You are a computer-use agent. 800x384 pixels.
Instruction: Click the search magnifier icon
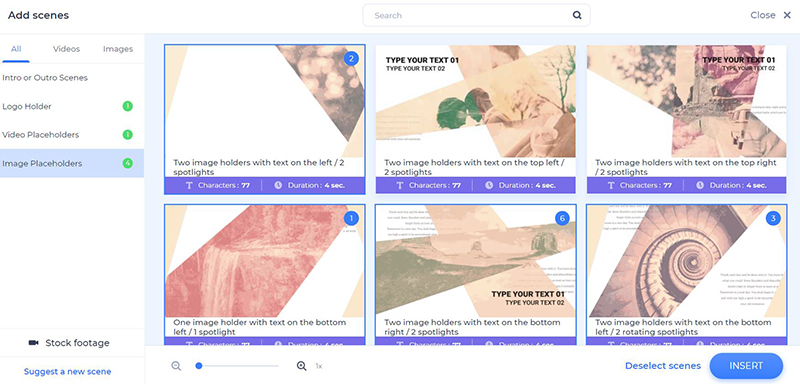[577, 15]
